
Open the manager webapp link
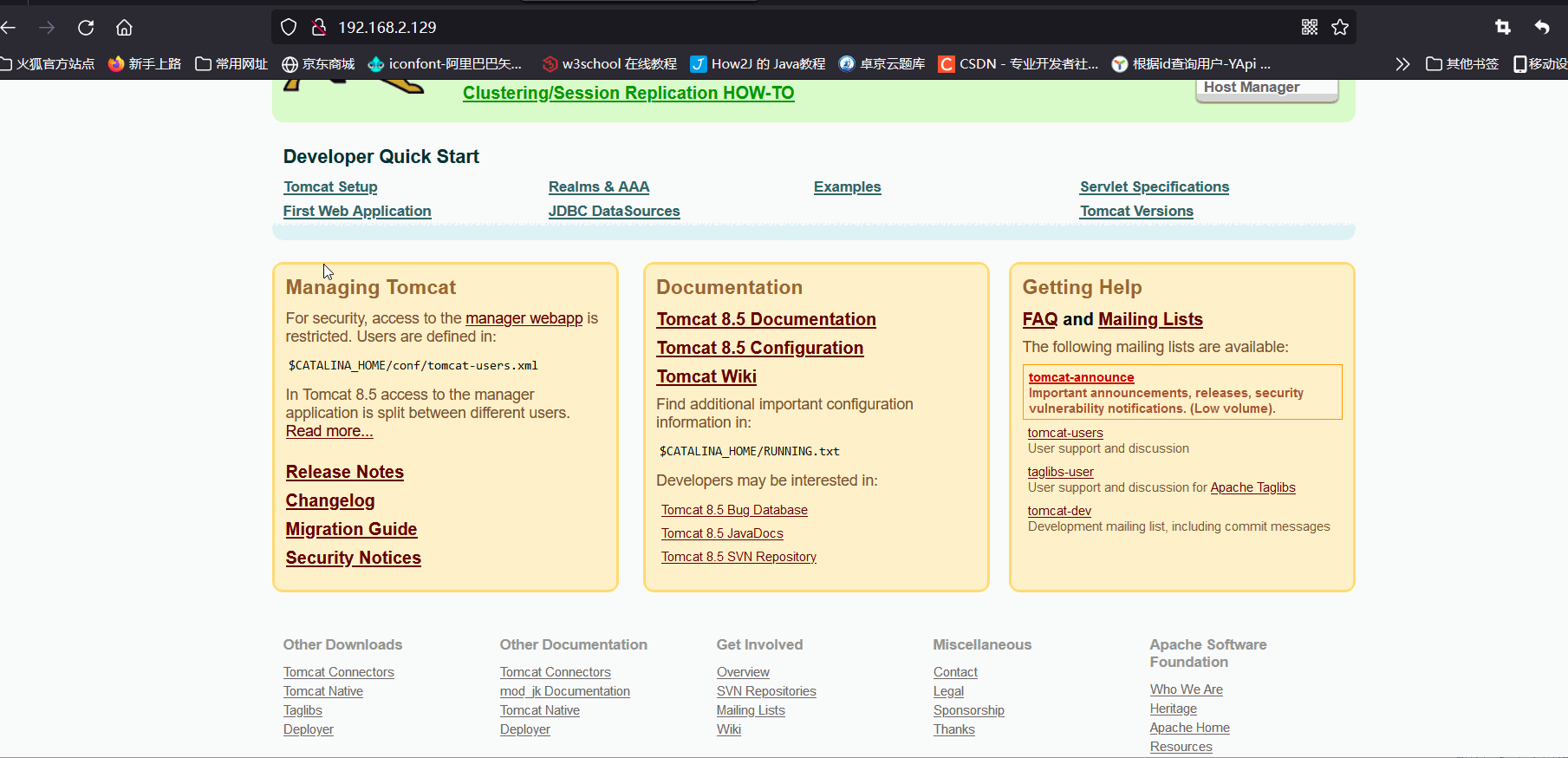tap(524, 318)
